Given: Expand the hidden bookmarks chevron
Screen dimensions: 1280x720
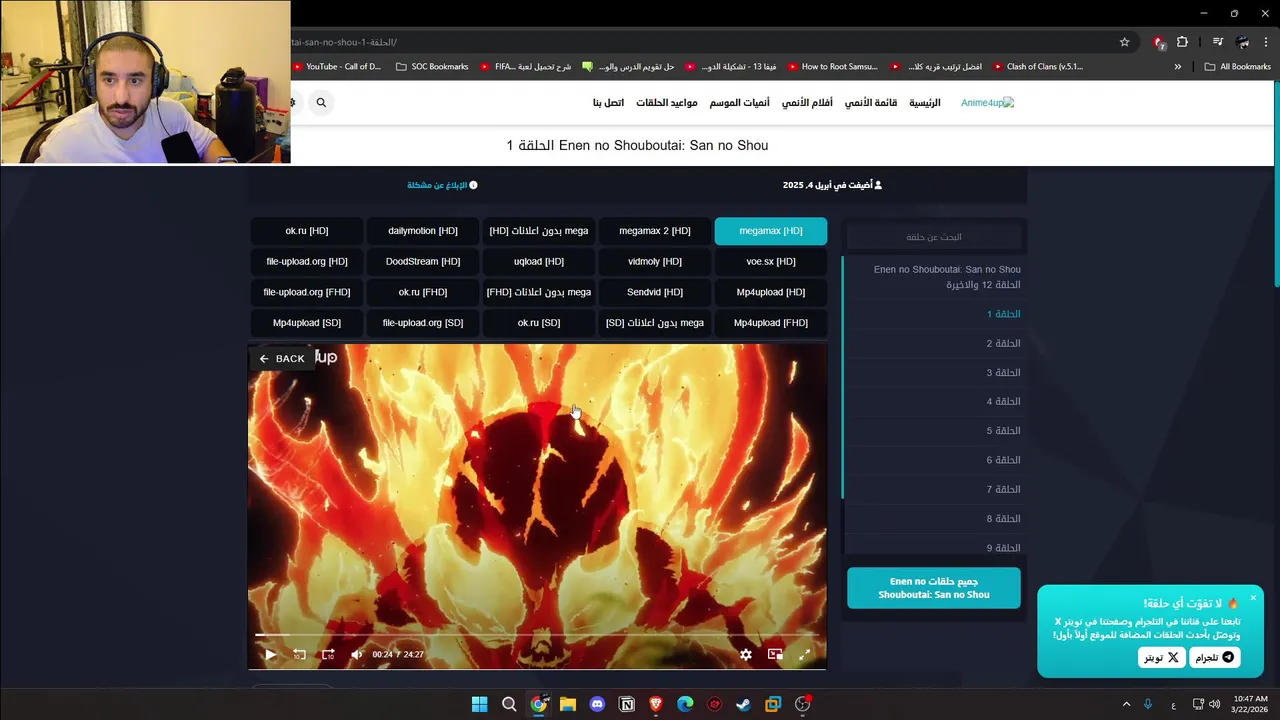Looking at the screenshot, I should pos(1177,67).
